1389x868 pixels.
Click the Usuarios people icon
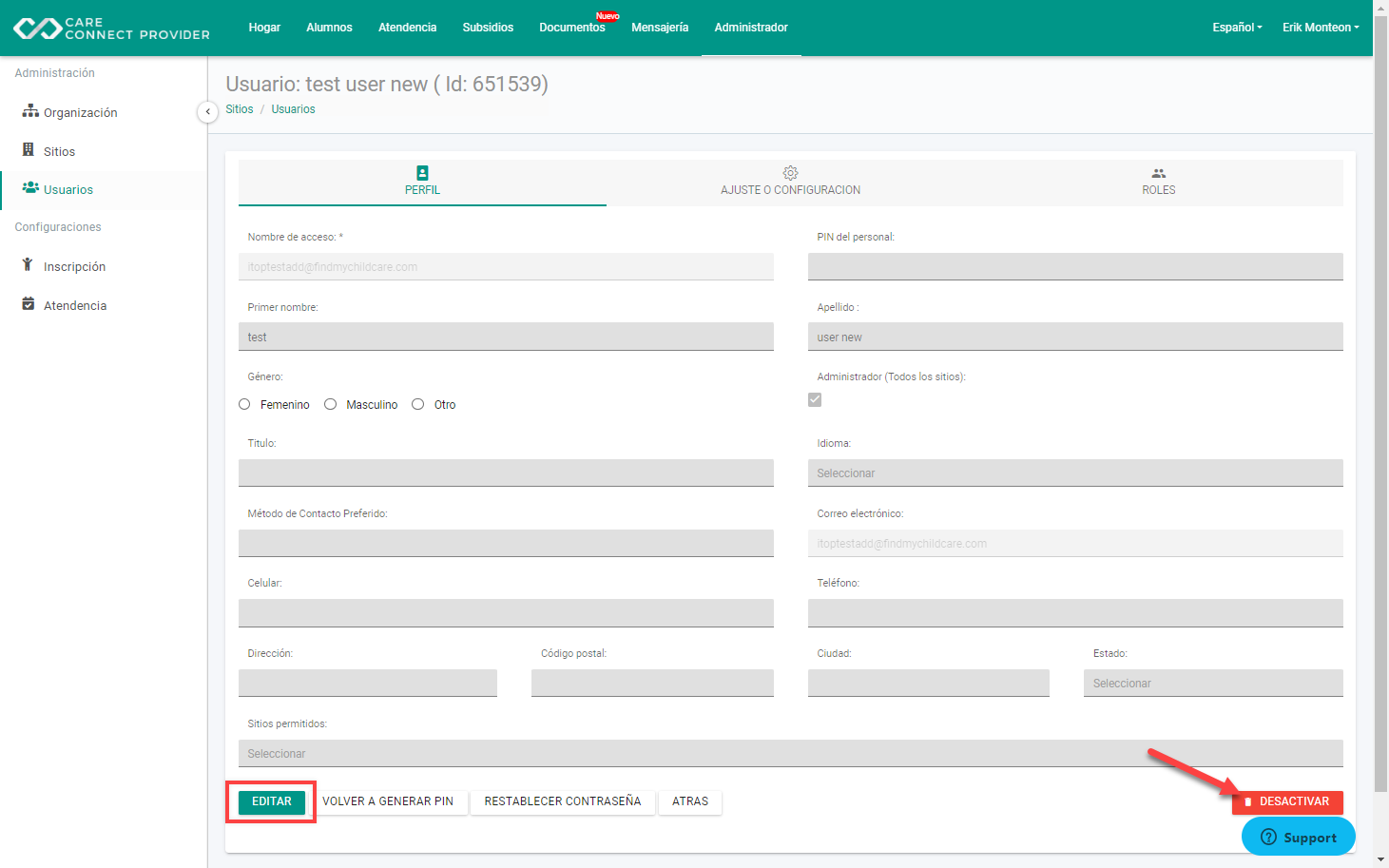tap(30, 188)
